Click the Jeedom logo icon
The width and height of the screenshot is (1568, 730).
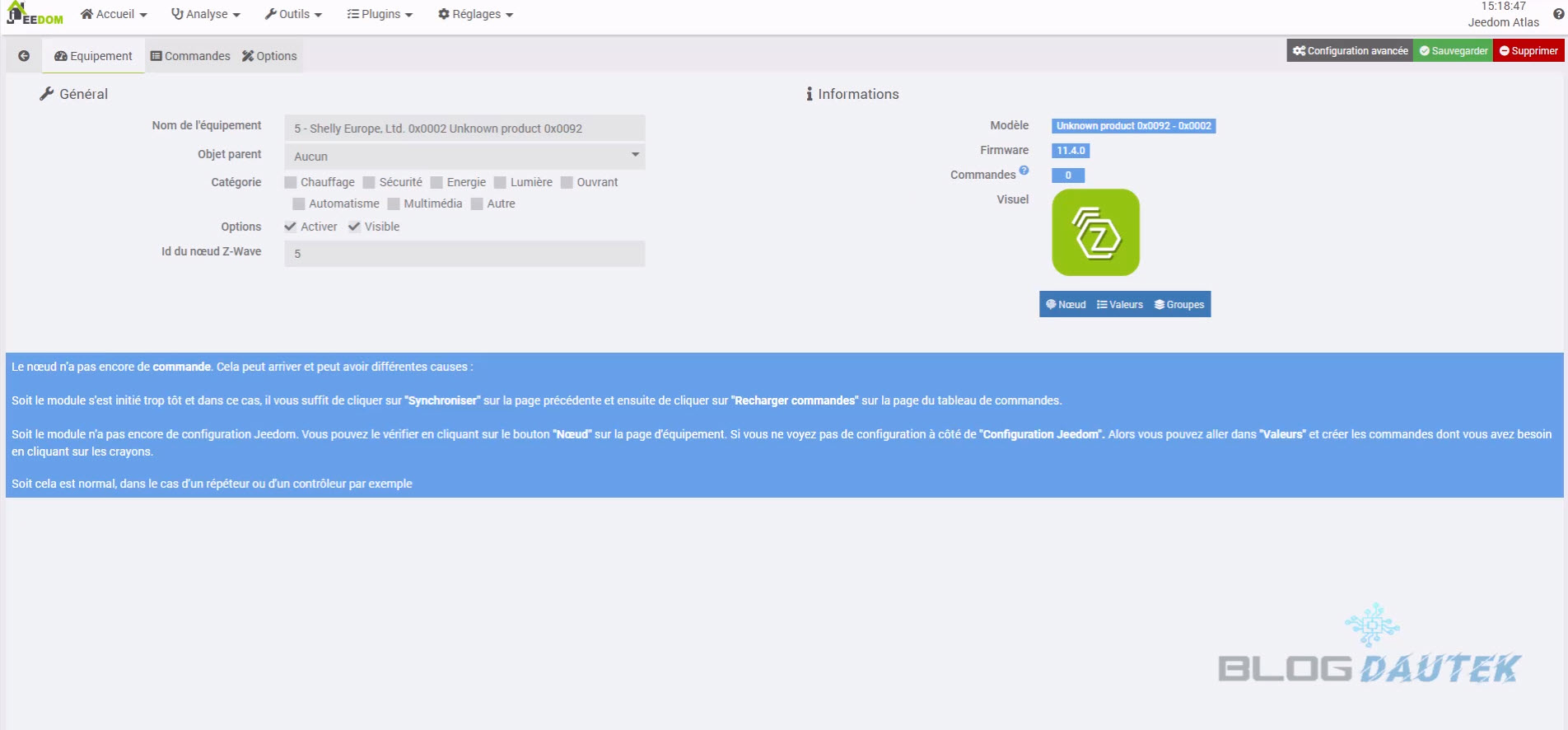point(34,14)
